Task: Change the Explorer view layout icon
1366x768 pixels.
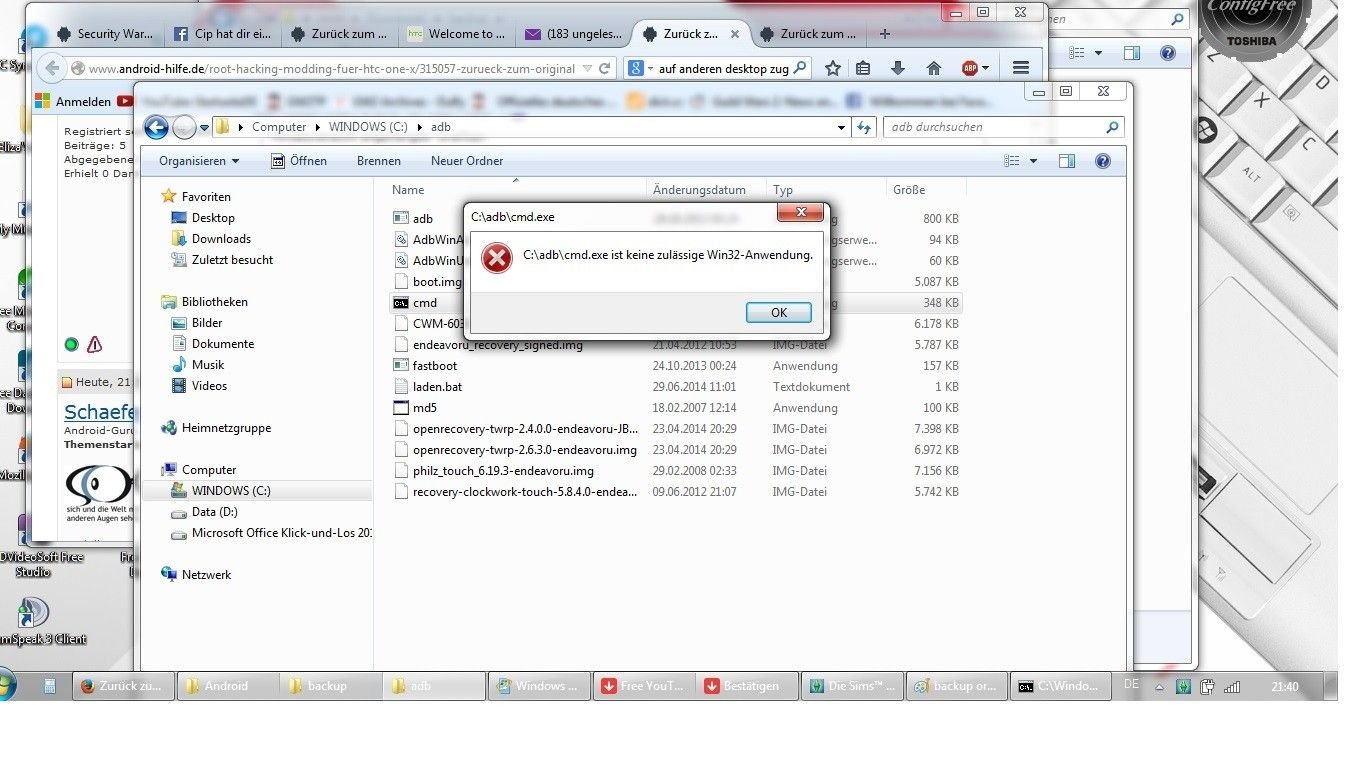Action: (1012, 161)
